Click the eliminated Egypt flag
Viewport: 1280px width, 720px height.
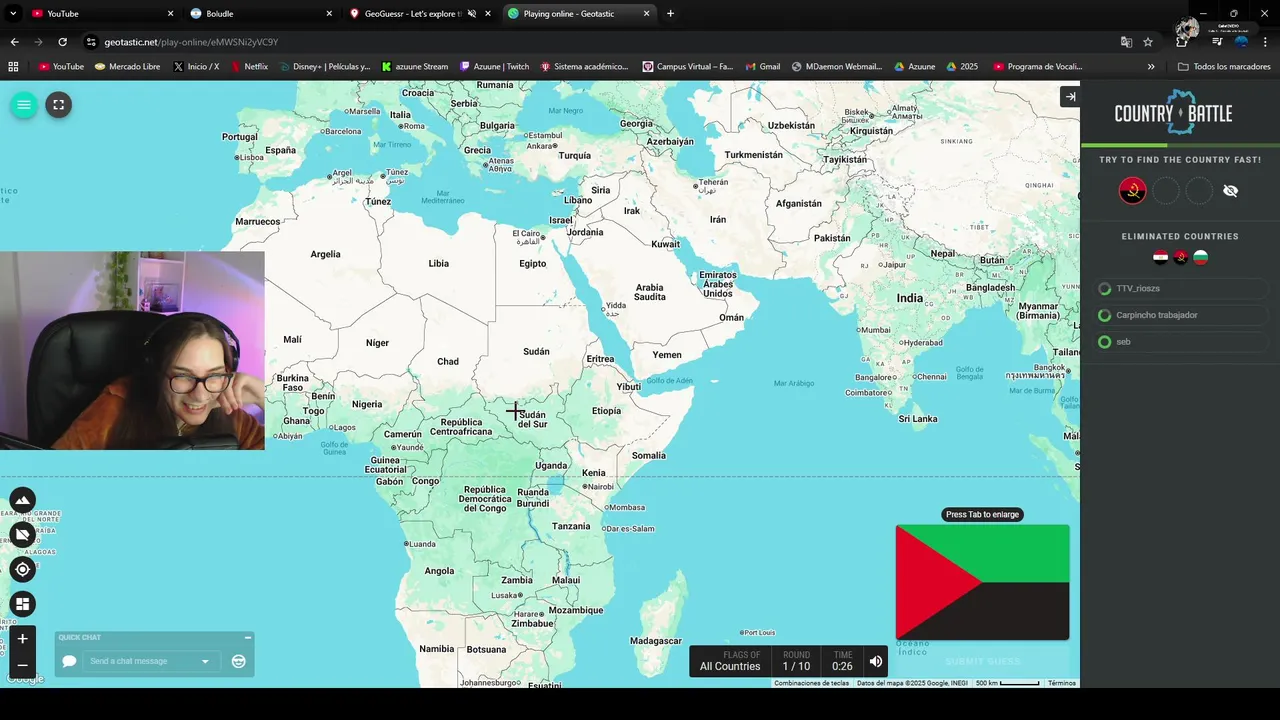[x=1160, y=257]
